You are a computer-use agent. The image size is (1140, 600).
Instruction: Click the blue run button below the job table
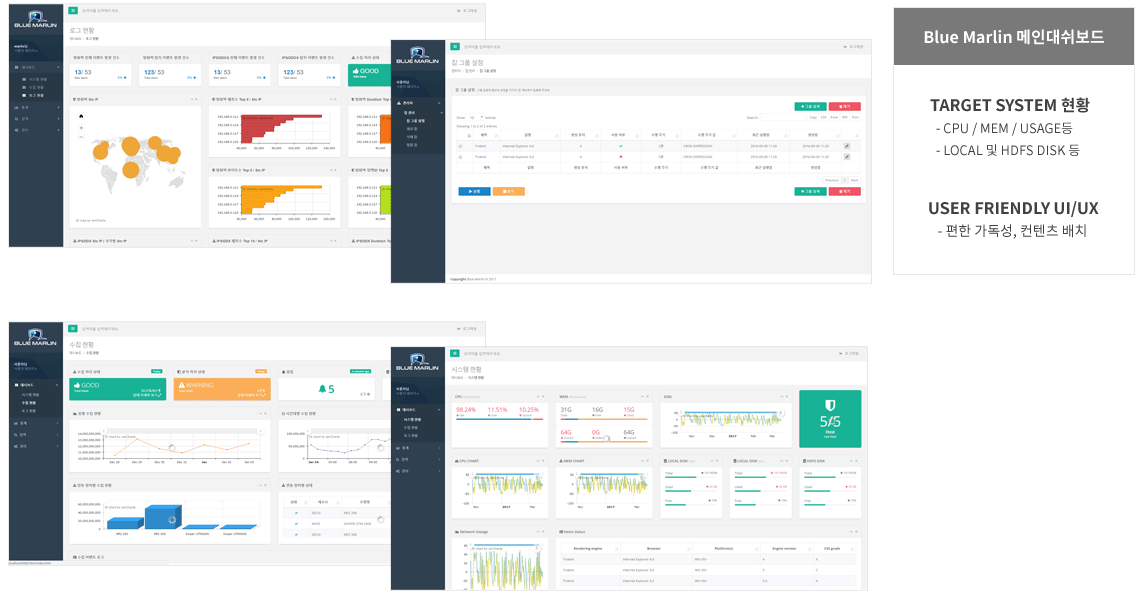[x=474, y=191]
